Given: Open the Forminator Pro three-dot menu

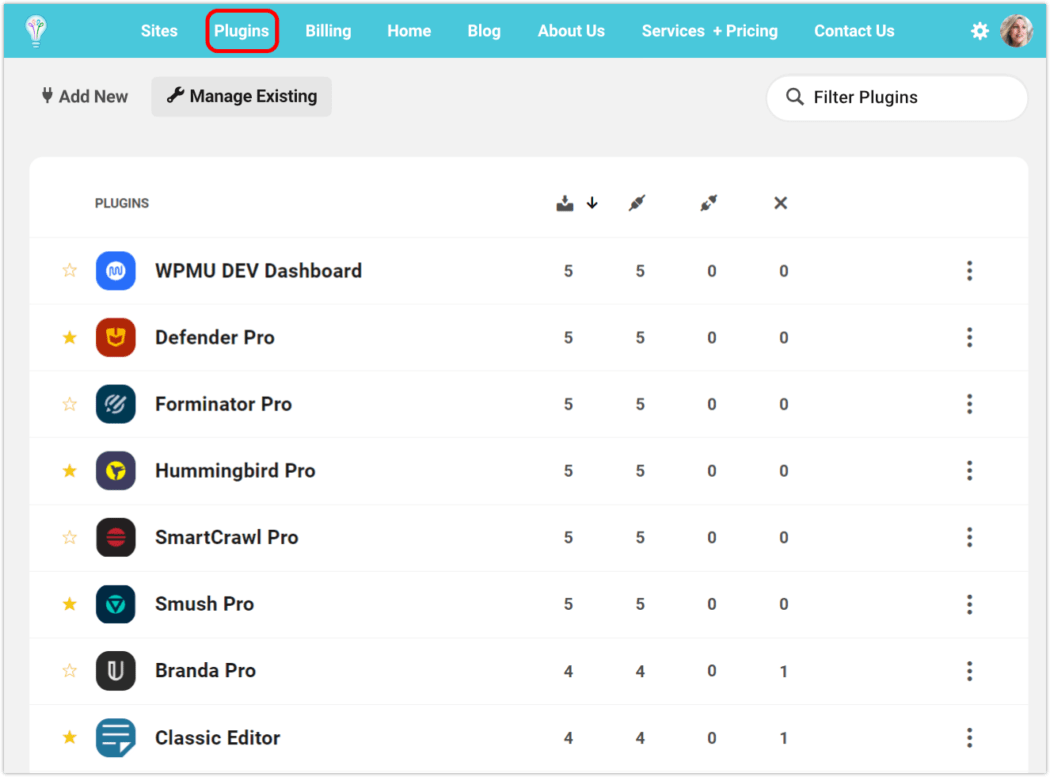Looking at the screenshot, I should click(969, 404).
